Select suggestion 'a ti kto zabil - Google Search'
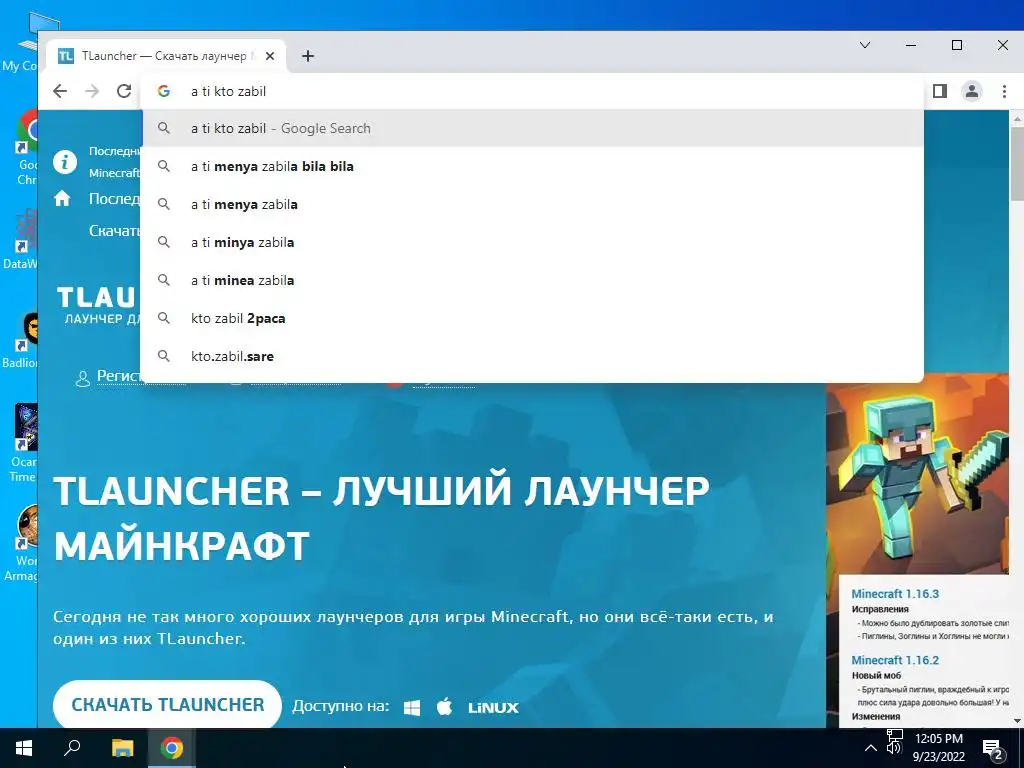This screenshot has width=1024, height=768. [x=532, y=129]
